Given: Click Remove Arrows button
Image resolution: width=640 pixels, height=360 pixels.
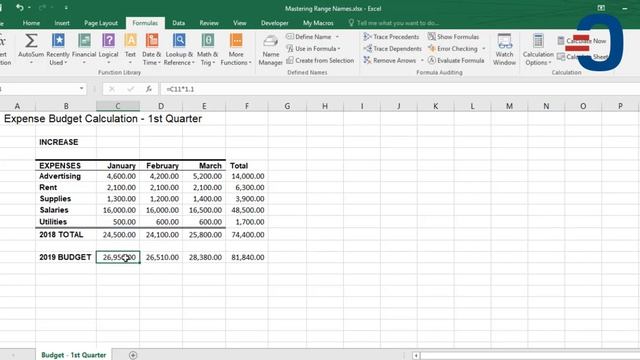Looking at the screenshot, I should tap(390, 60).
